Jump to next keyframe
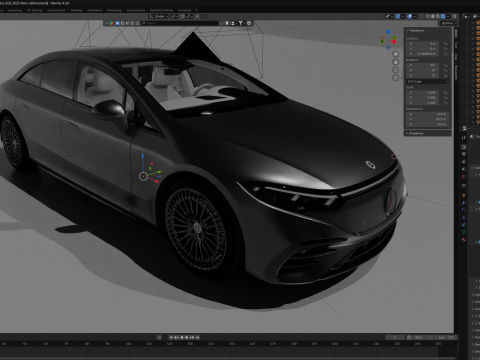480x360 pixels. pyautogui.click(x=192, y=337)
